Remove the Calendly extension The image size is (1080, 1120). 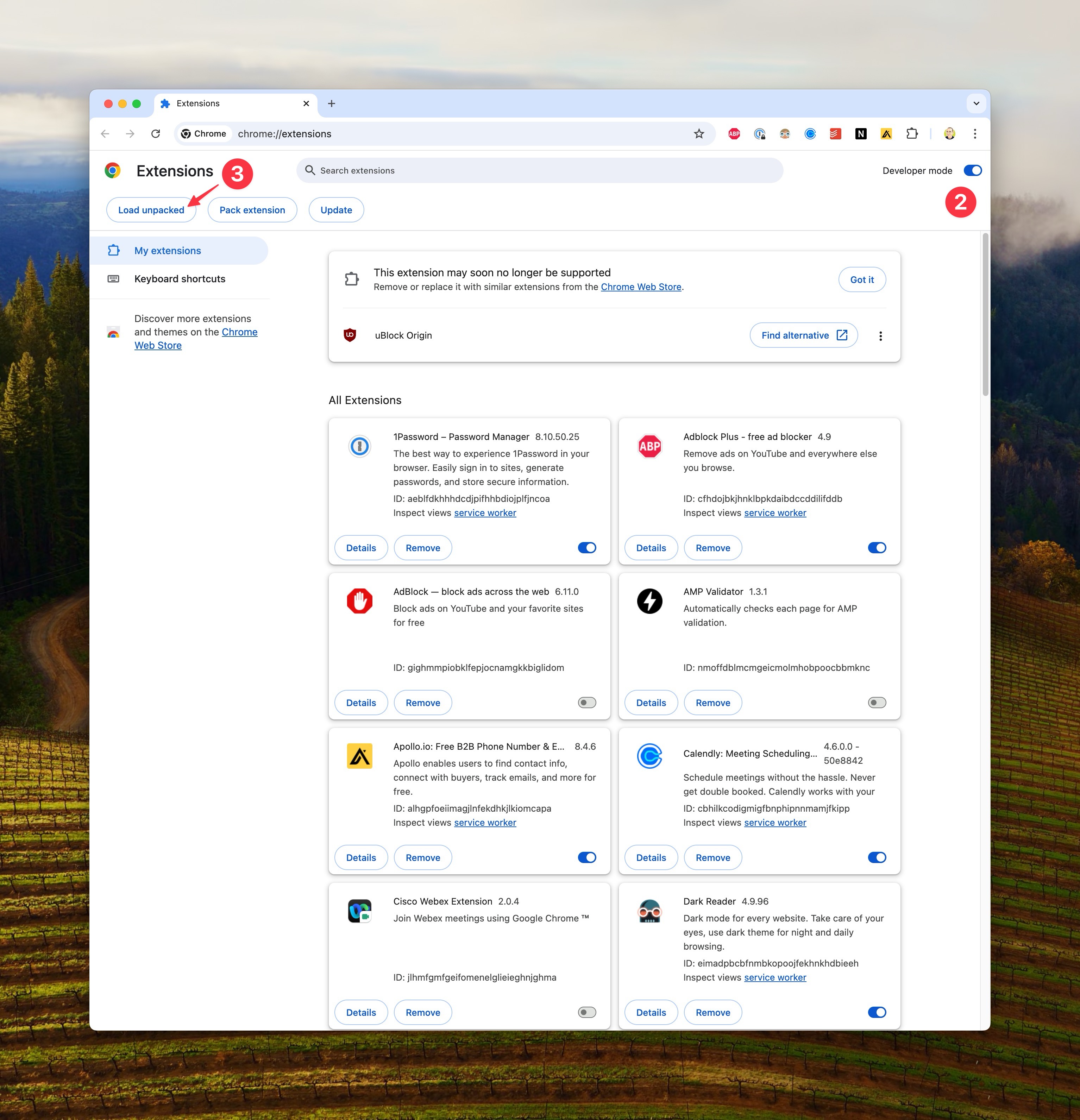coord(712,857)
